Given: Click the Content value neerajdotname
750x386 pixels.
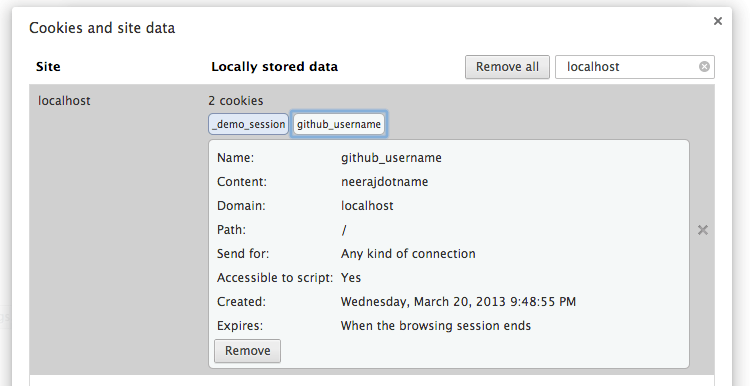Looking at the screenshot, I should click(x=385, y=182).
